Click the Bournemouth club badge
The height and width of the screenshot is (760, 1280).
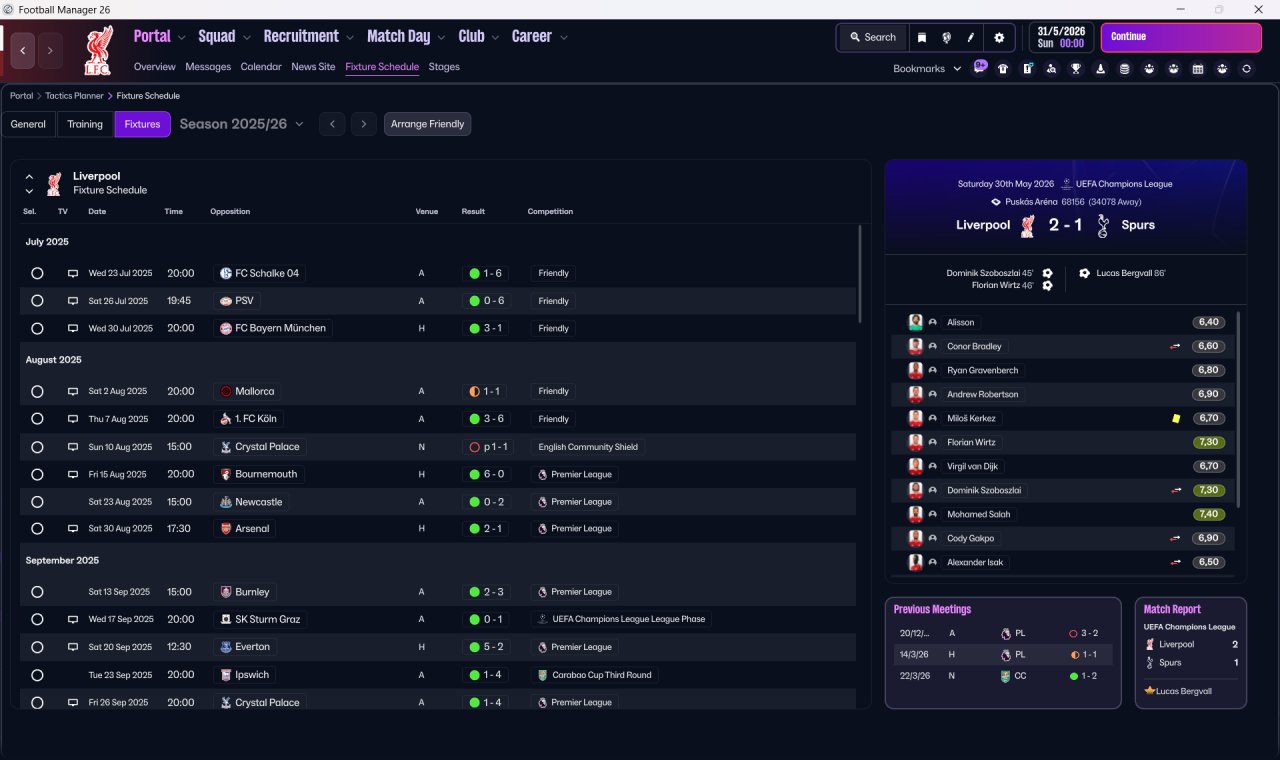[x=226, y=474]
